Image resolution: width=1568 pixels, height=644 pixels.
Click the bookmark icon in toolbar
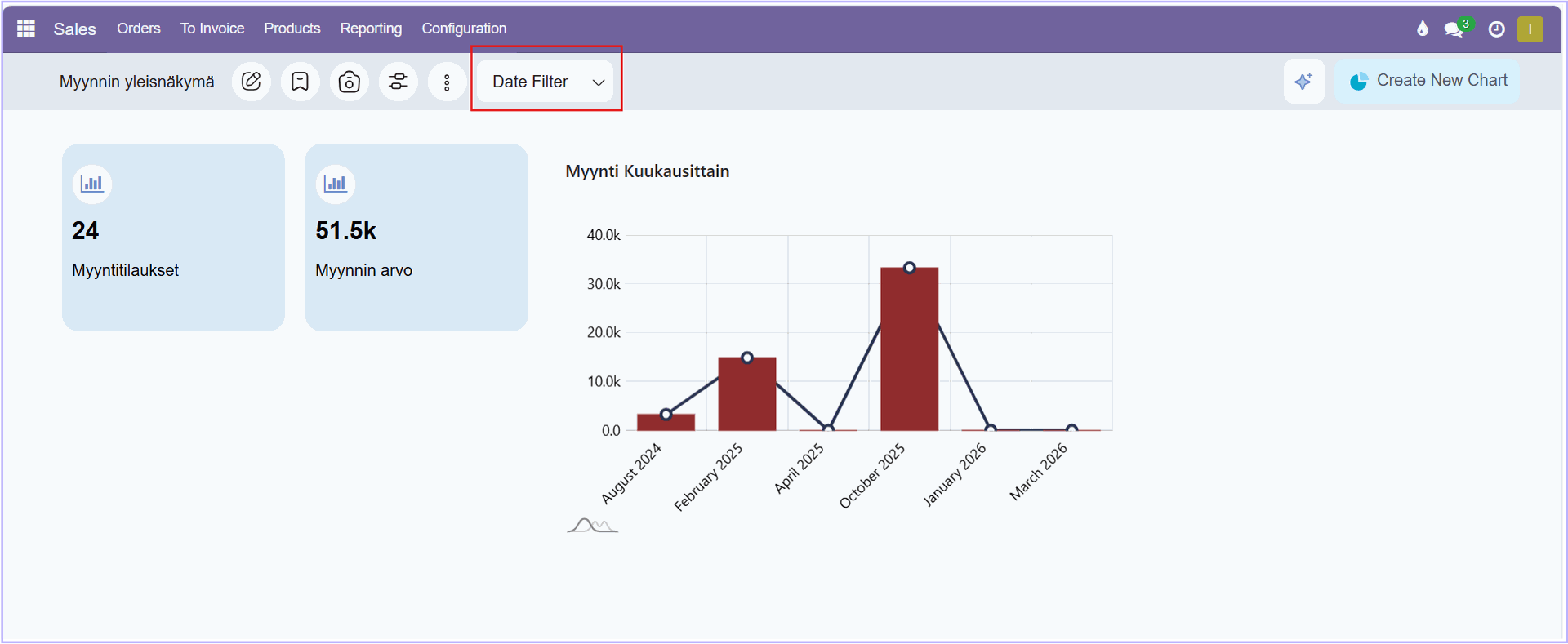pos(301,82)
